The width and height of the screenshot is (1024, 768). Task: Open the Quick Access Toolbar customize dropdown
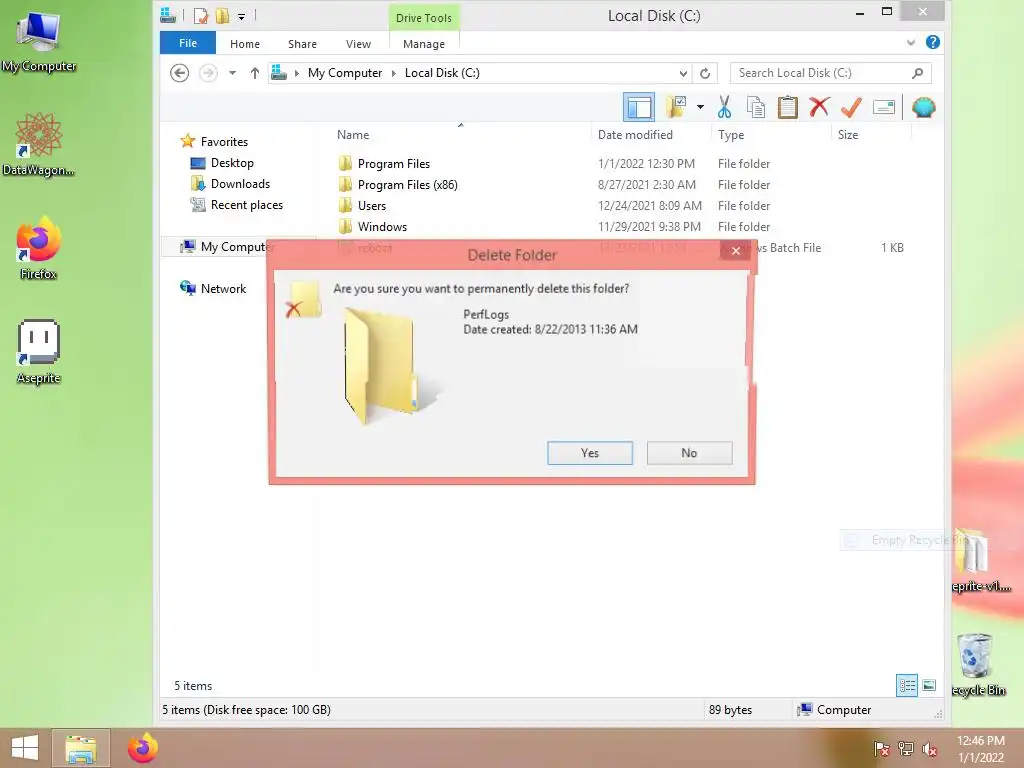coord(241,16)
